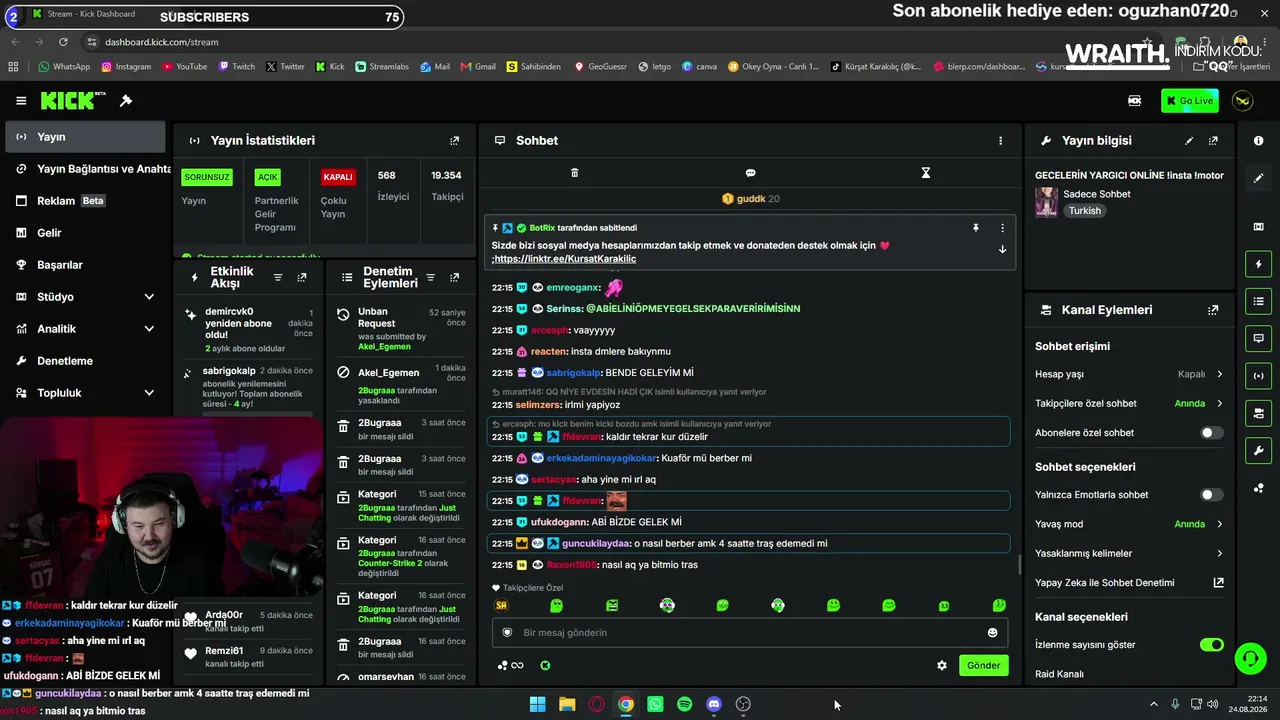
Task: Click the chat bubble icon in Sohbet toolbar
Action: click(750, 173)
